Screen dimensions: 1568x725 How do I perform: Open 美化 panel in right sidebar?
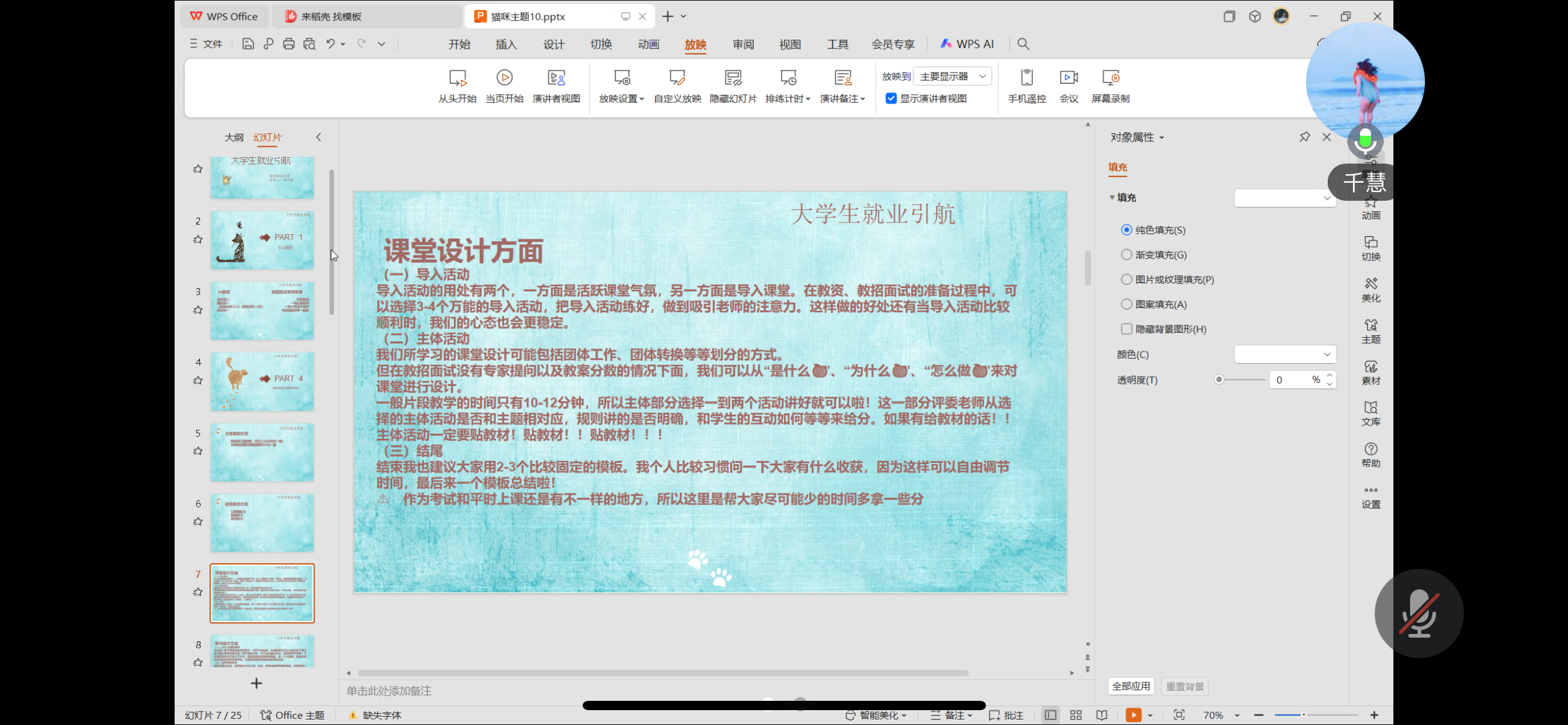point(1370,289)
